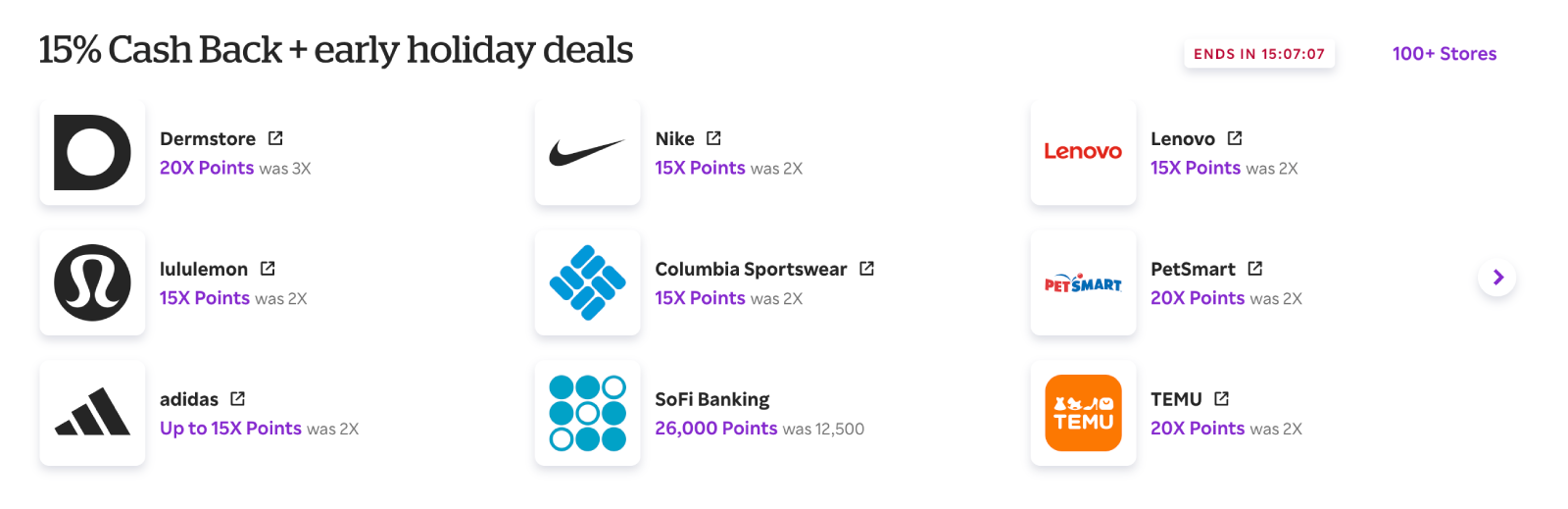Open the lululemon store name link

pyautogui.click(x=204, y=269)
